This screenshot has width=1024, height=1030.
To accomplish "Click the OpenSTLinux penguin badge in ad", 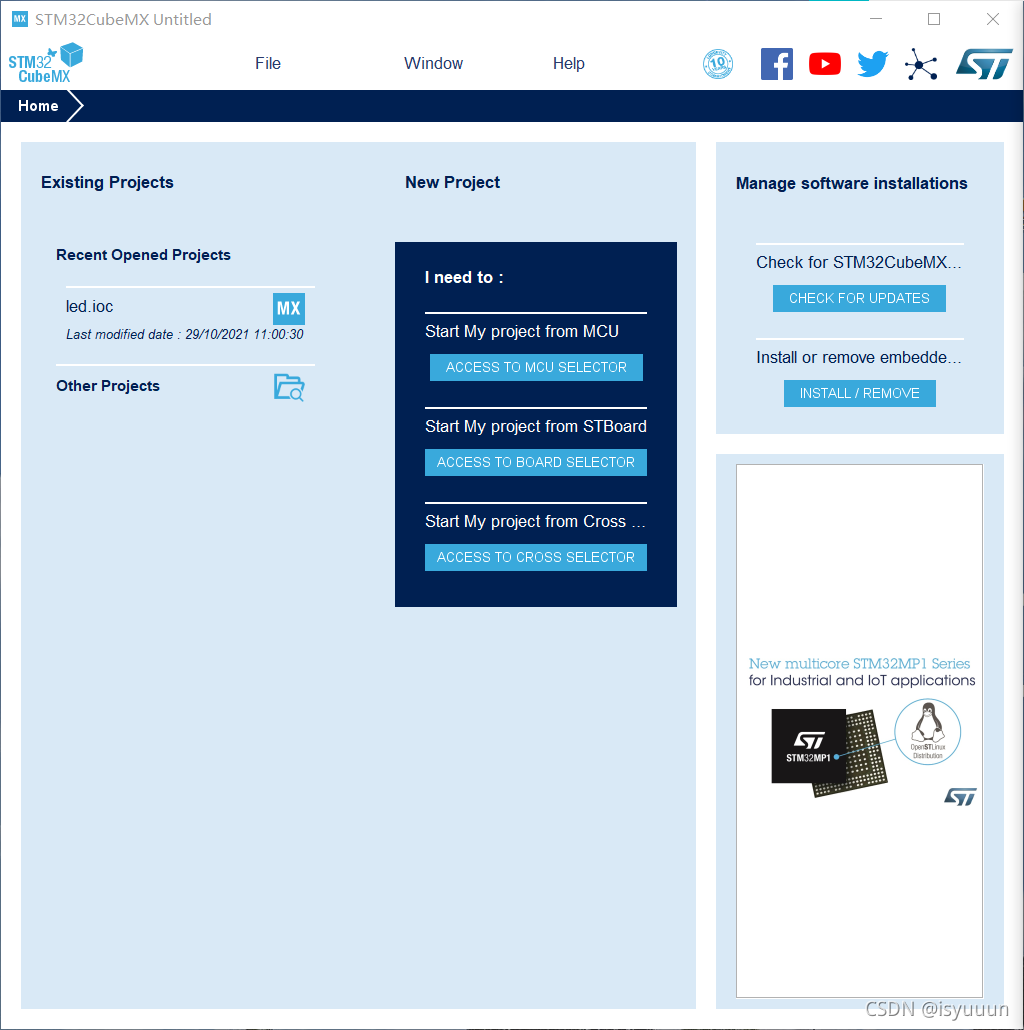I will (x=927, y=732).
